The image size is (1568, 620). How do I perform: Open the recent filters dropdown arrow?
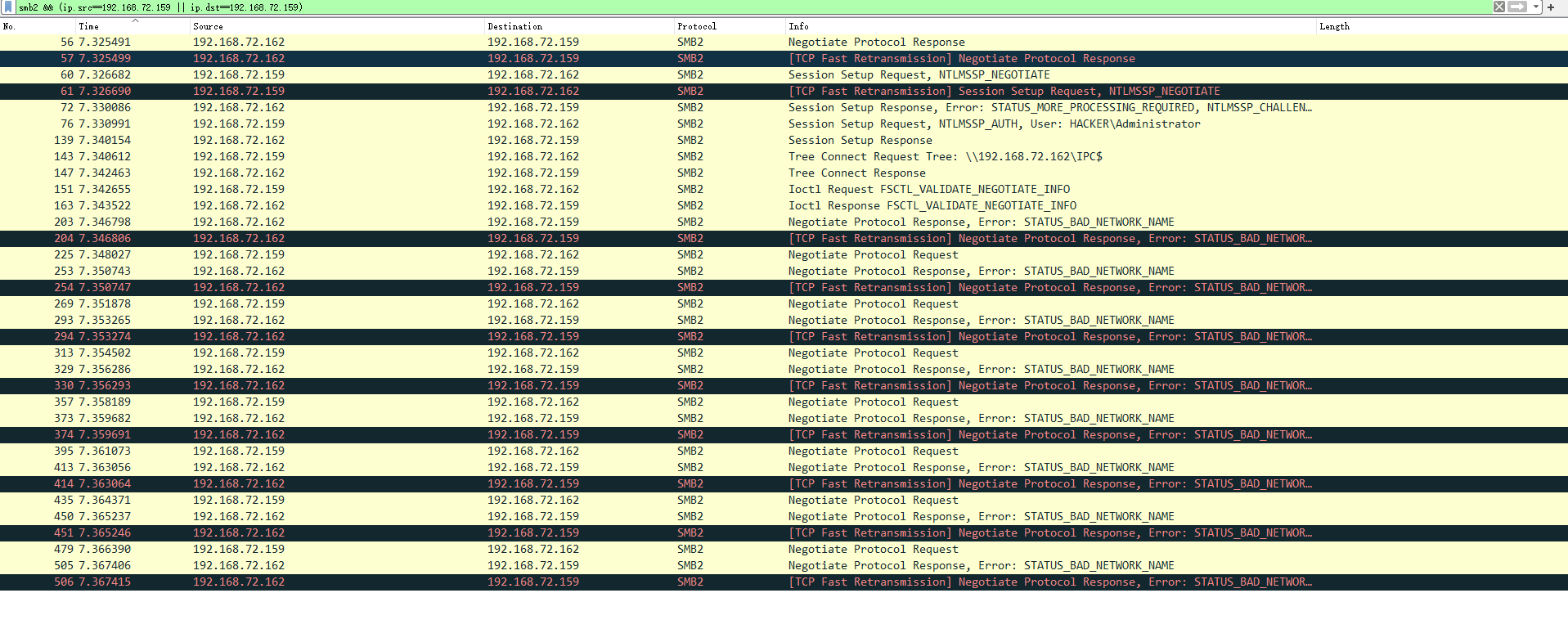tap(1536, 7)
